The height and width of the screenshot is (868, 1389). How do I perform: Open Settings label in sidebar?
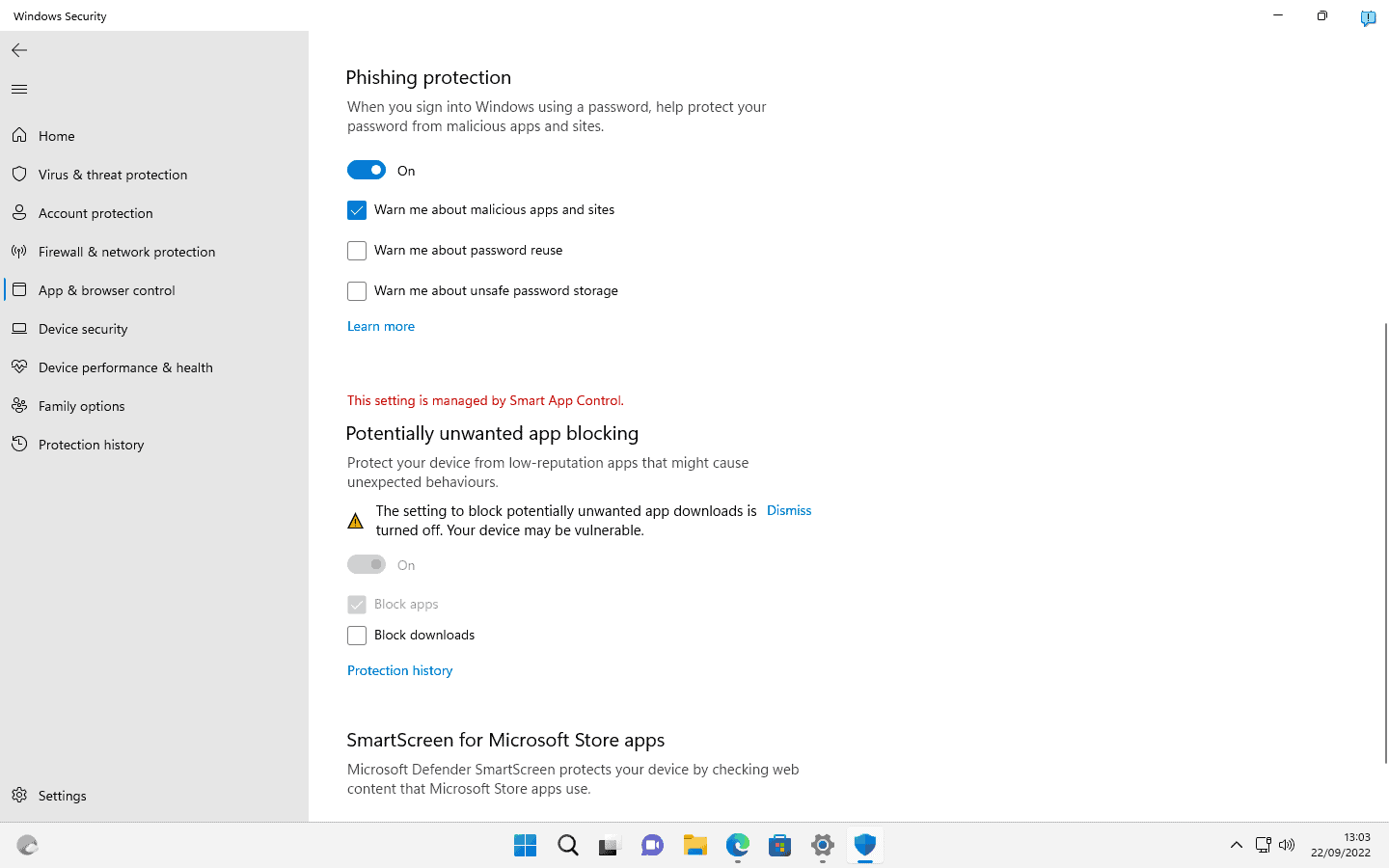[x=63, y=796]
